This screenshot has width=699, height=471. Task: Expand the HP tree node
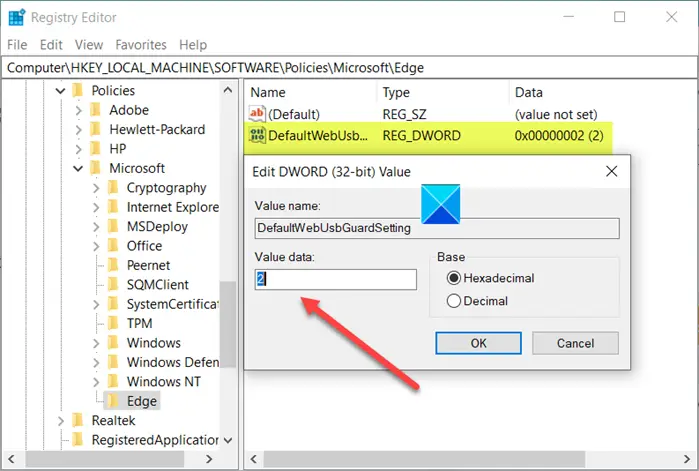pos(78,149)
